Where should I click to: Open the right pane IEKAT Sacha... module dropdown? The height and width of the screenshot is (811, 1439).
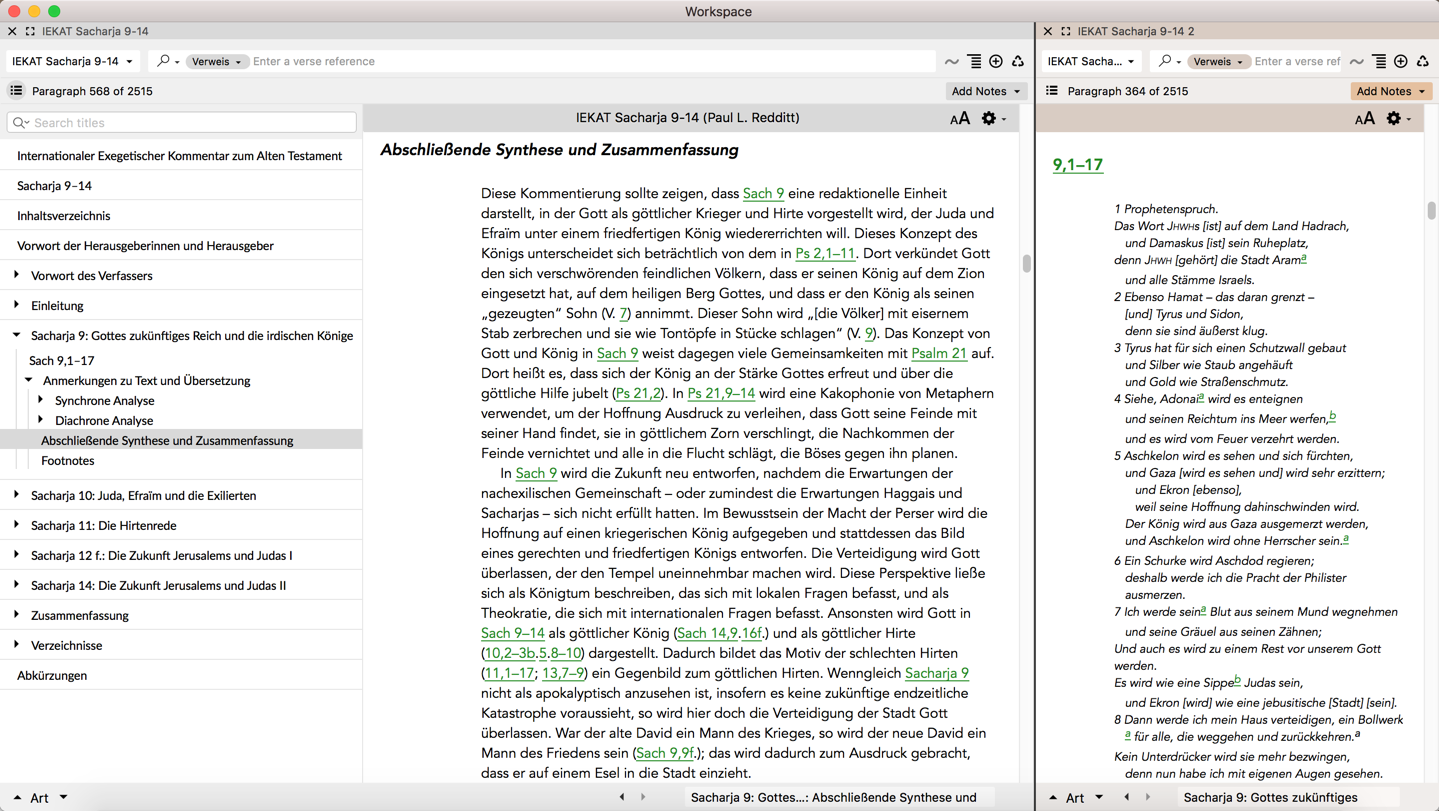(1091, 61)
